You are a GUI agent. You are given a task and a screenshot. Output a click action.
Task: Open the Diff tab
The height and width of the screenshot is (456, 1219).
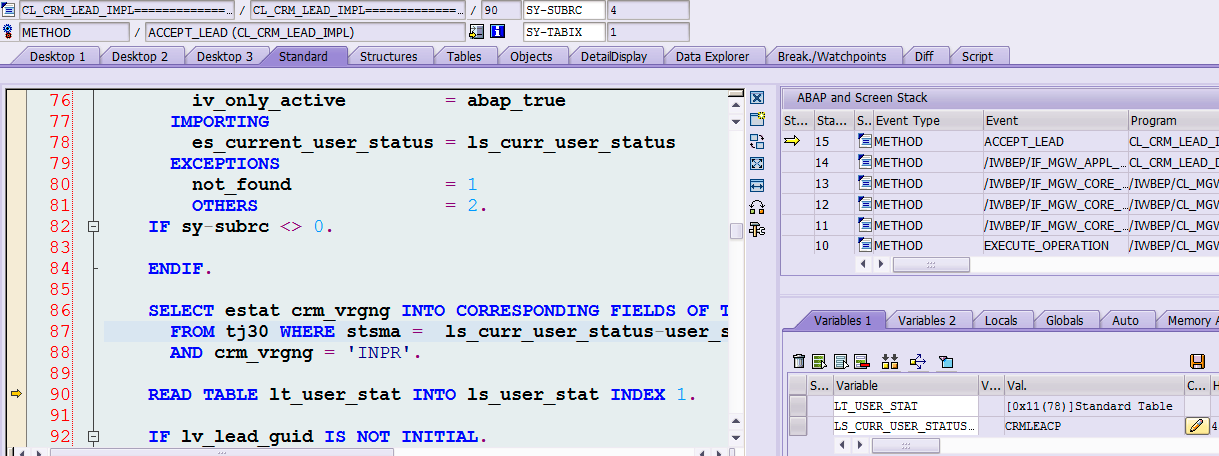click(924, 56)
